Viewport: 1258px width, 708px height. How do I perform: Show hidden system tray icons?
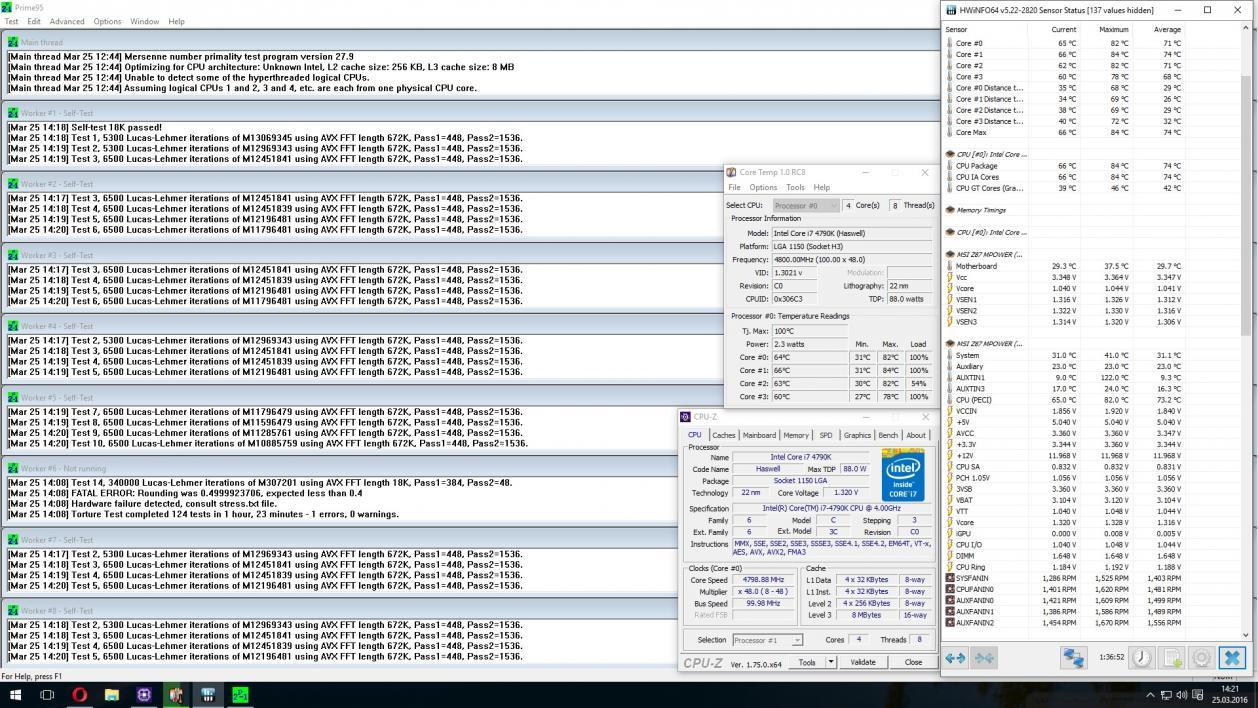1150,695
